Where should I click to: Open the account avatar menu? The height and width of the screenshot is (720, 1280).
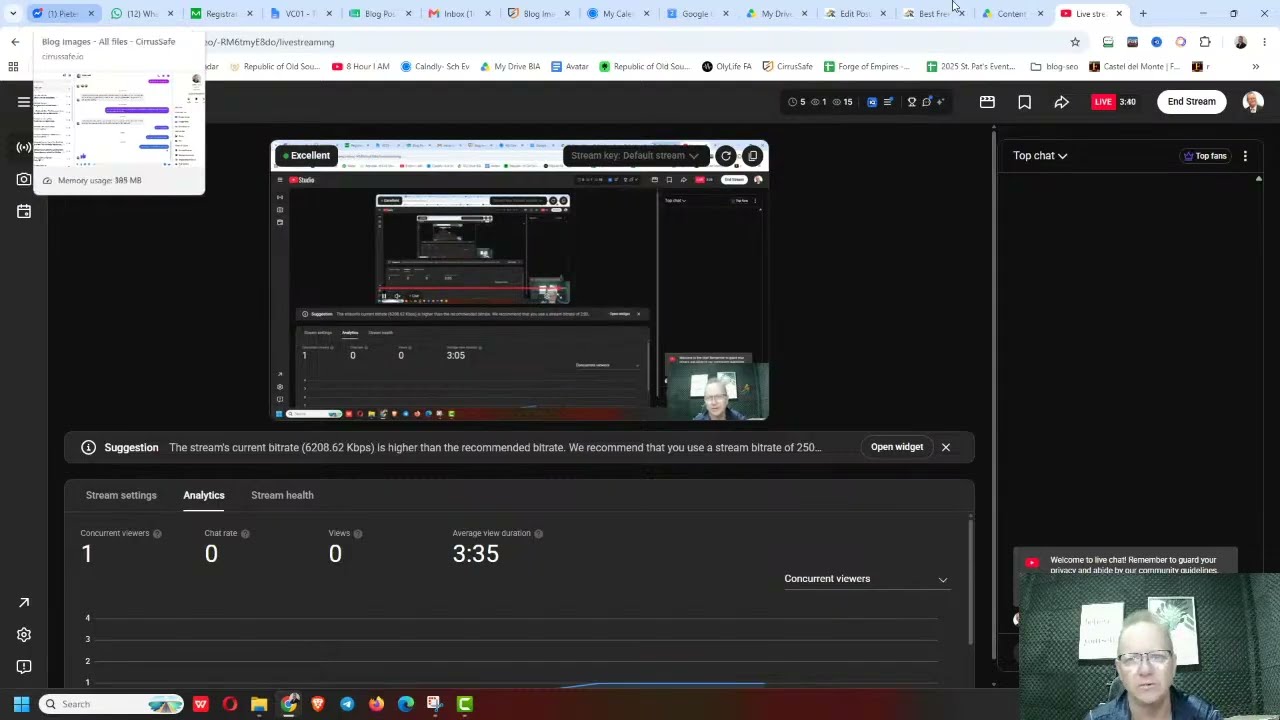(x=1253, y=101)
